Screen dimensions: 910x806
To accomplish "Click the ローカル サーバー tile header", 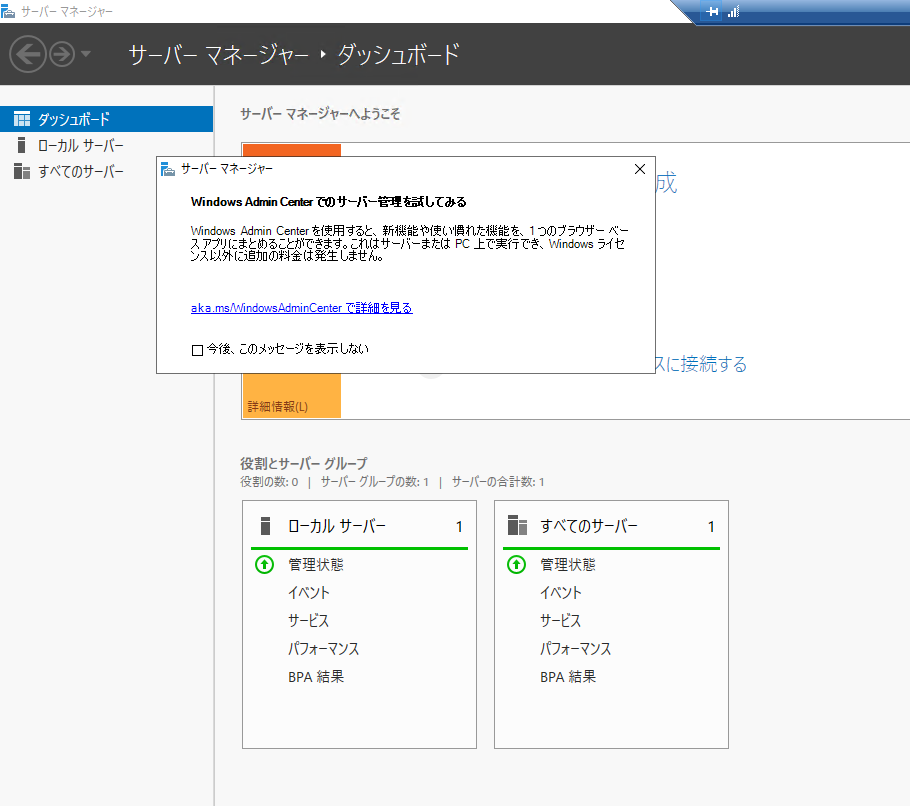I will [x=359, y=526].
